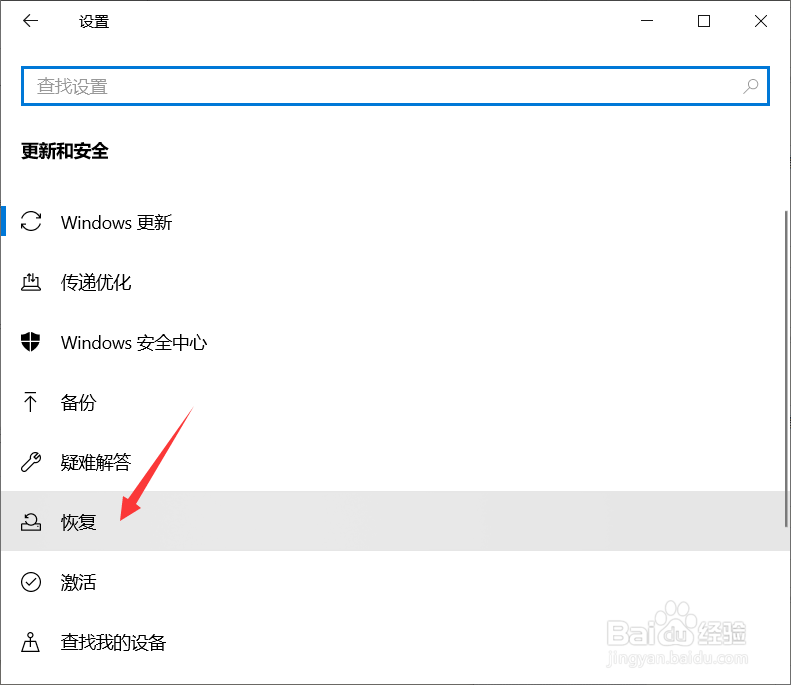Click the 设置 window title
Screen dimensions: 791x685
click(x=94, y=21)
